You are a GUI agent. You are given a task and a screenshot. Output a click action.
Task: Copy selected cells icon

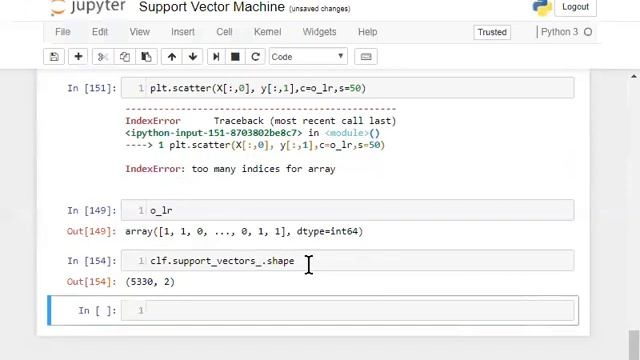[x=124, y=57]
